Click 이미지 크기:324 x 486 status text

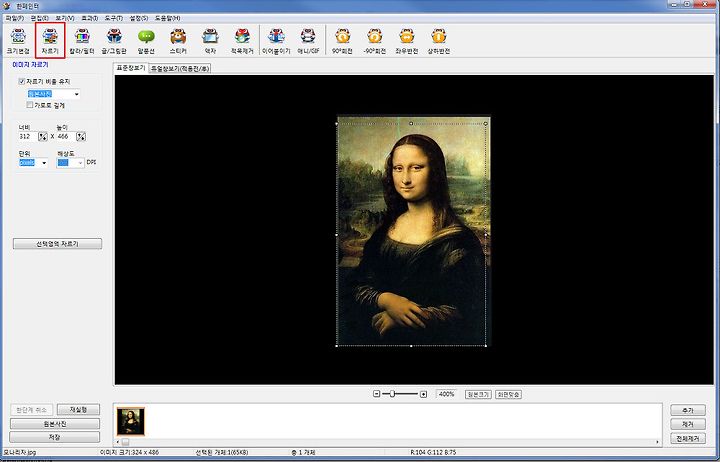129,452
